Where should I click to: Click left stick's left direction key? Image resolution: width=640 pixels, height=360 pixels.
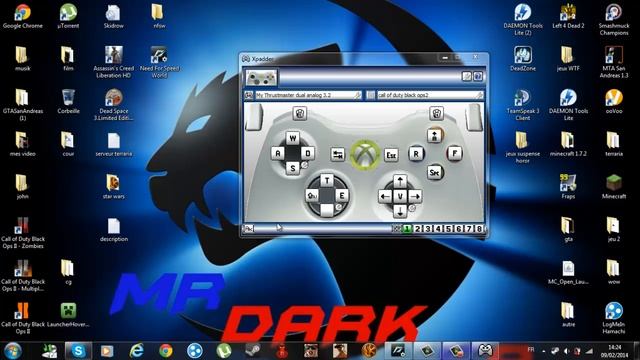(x=278, y=153)
